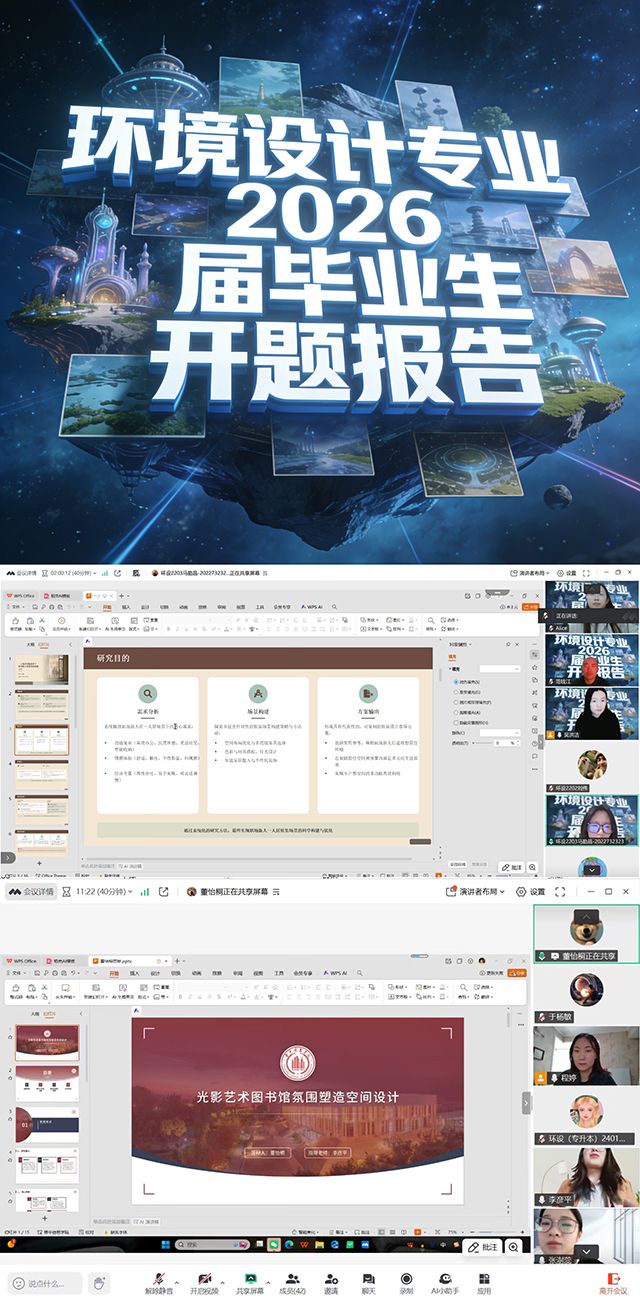Click the red 离开会议 button

[x=612, y=1282]
